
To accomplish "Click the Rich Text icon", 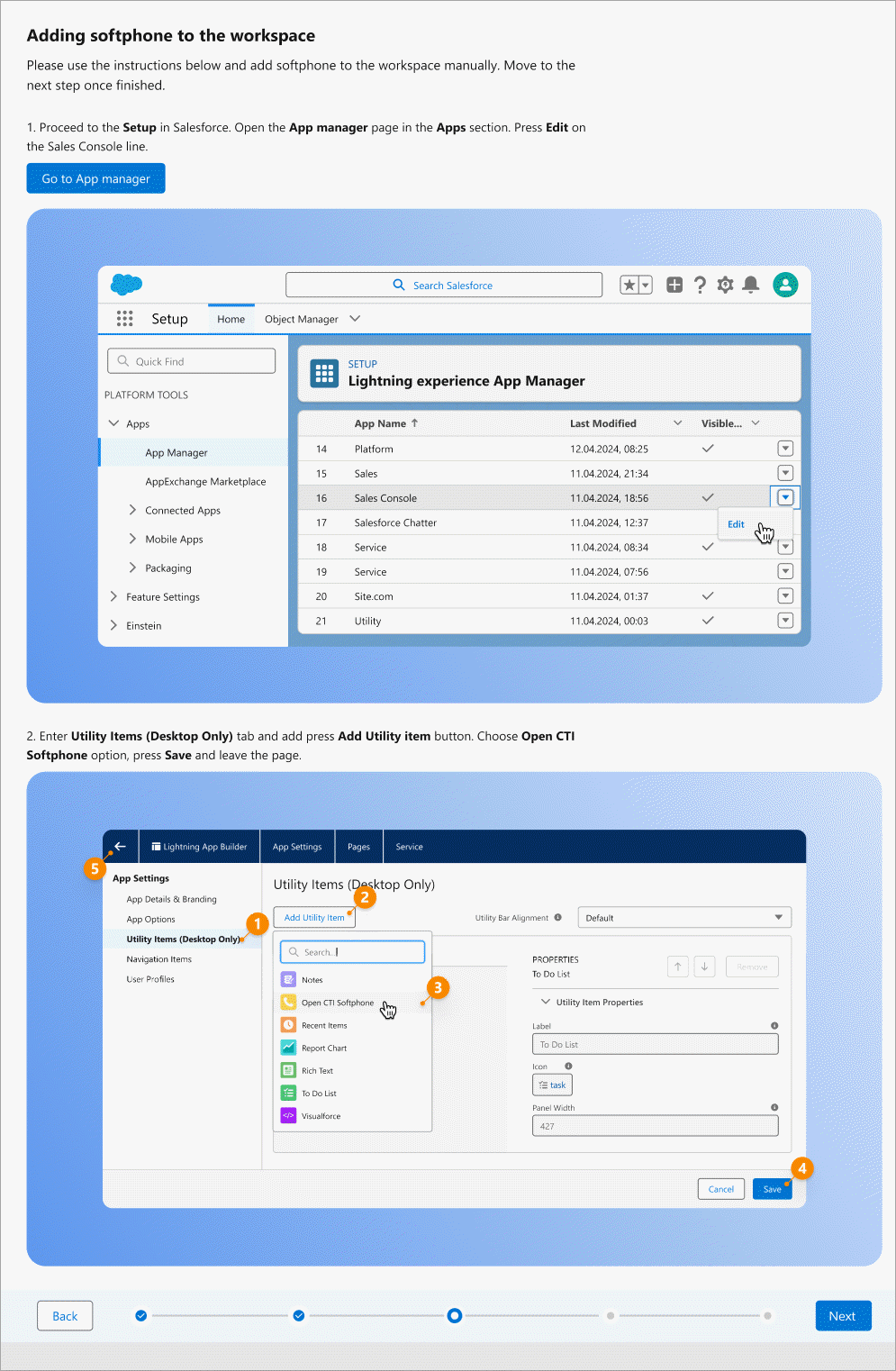I will (x=288, y=1070).
